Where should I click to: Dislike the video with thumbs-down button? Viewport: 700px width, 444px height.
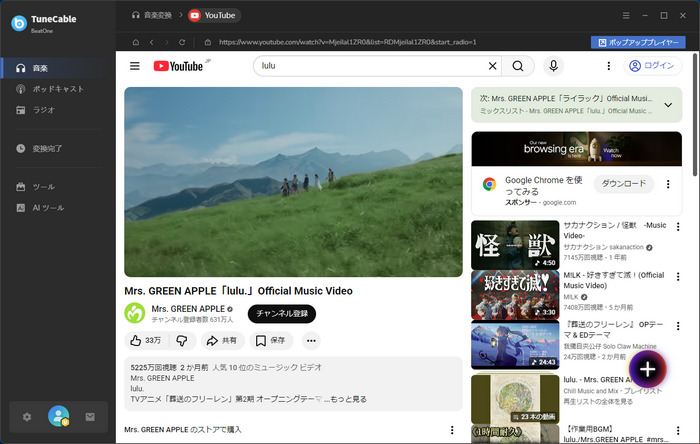pos(182,340)
